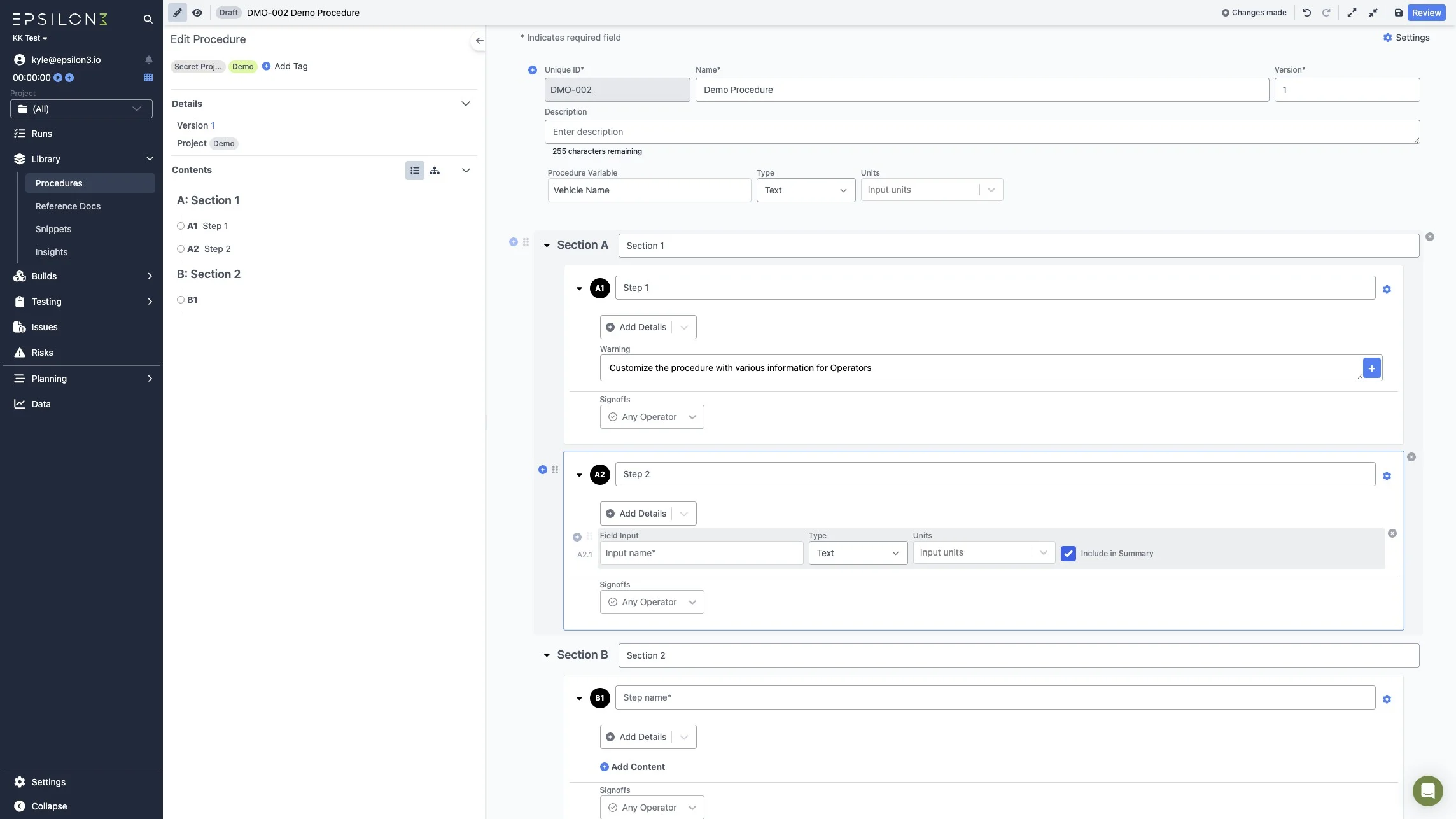Viewport: 1456px width, 819px height.
Task: Collapse Section B triangle
Action: pyautogui.click(x=547, y=655)
